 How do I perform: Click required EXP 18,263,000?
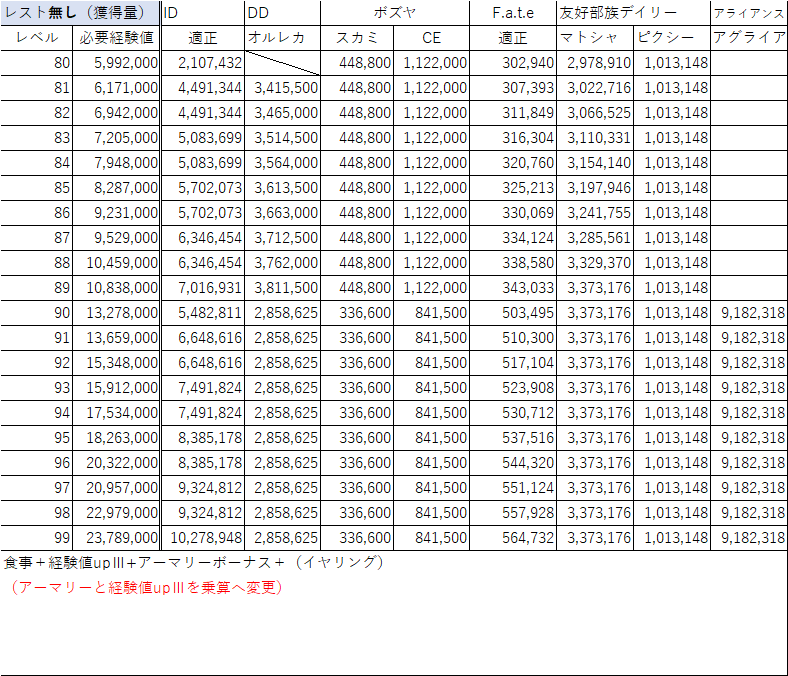[x=116, y=438]
